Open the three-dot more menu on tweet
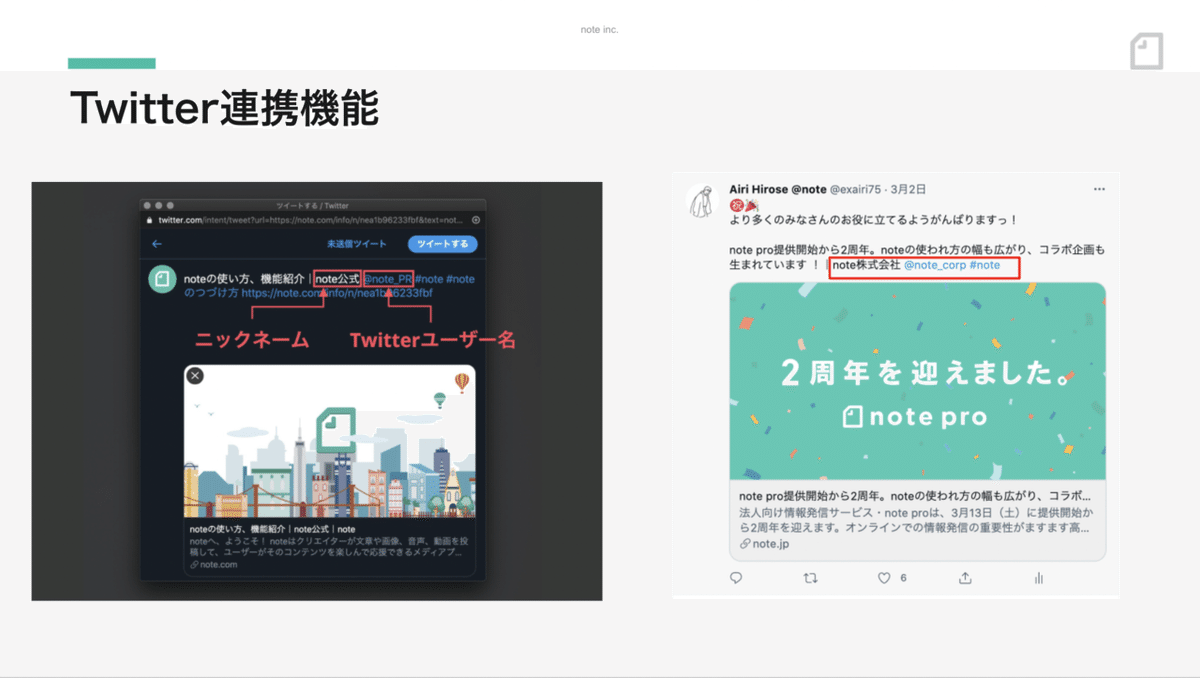The image size is (1200, 678). pyautogui.click(x=1100, y=189)
